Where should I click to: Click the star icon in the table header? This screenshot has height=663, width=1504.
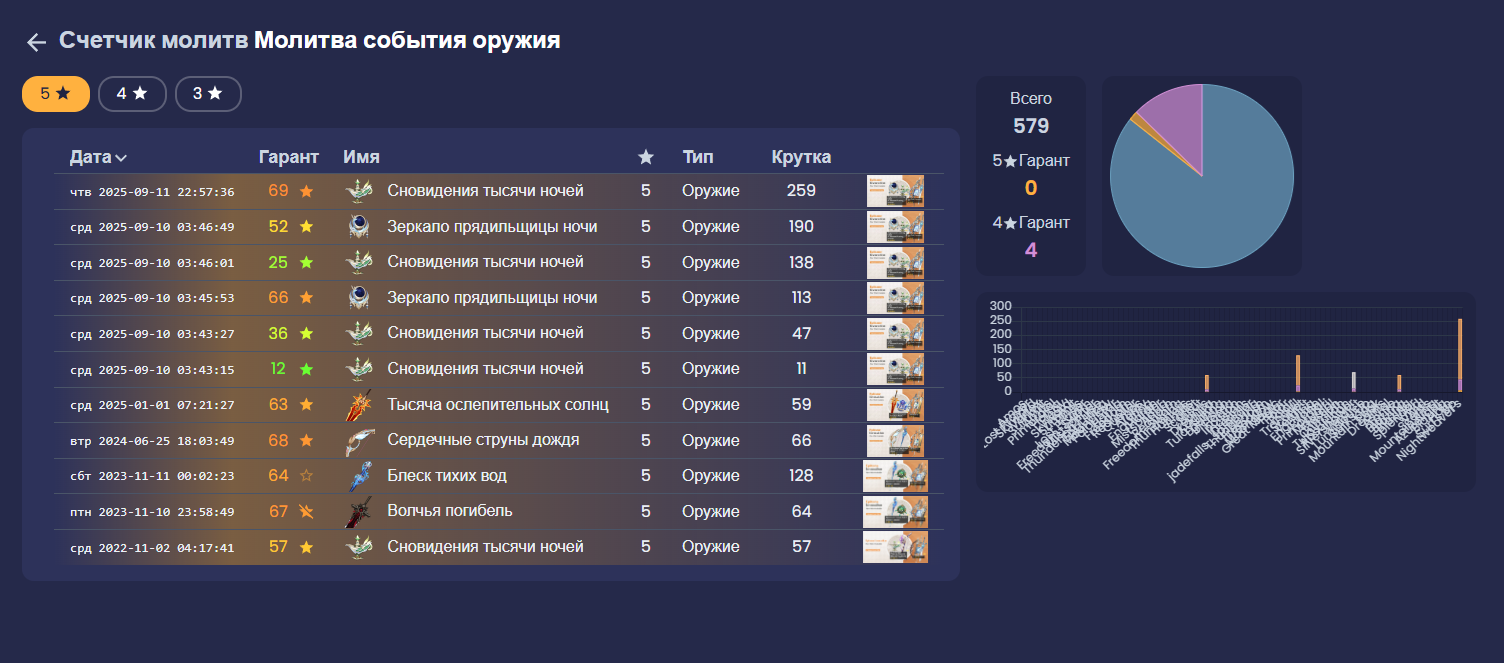coord(646,157)
